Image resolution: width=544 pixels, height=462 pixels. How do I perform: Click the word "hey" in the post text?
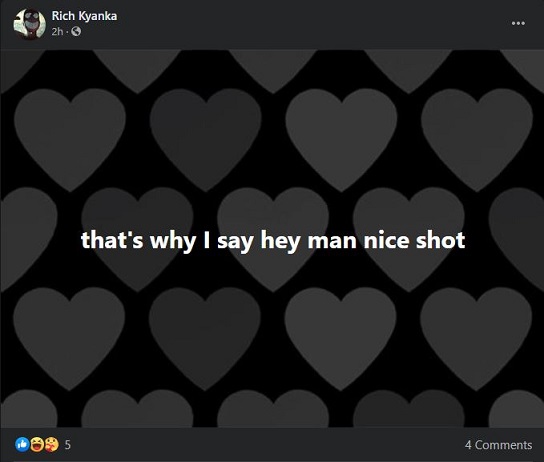coord(280,241)
